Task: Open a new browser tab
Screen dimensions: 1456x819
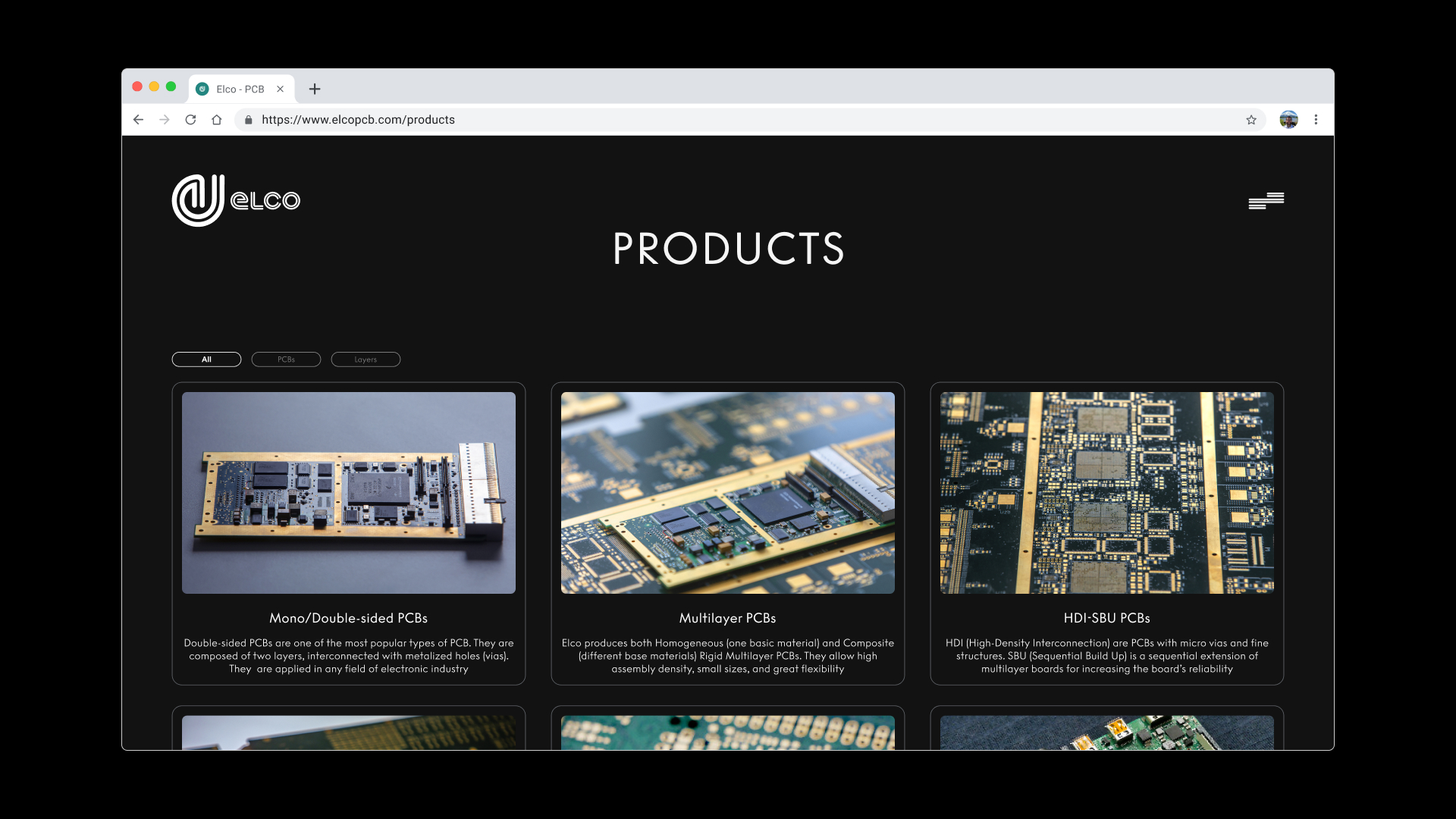Action: click(315, 89)
